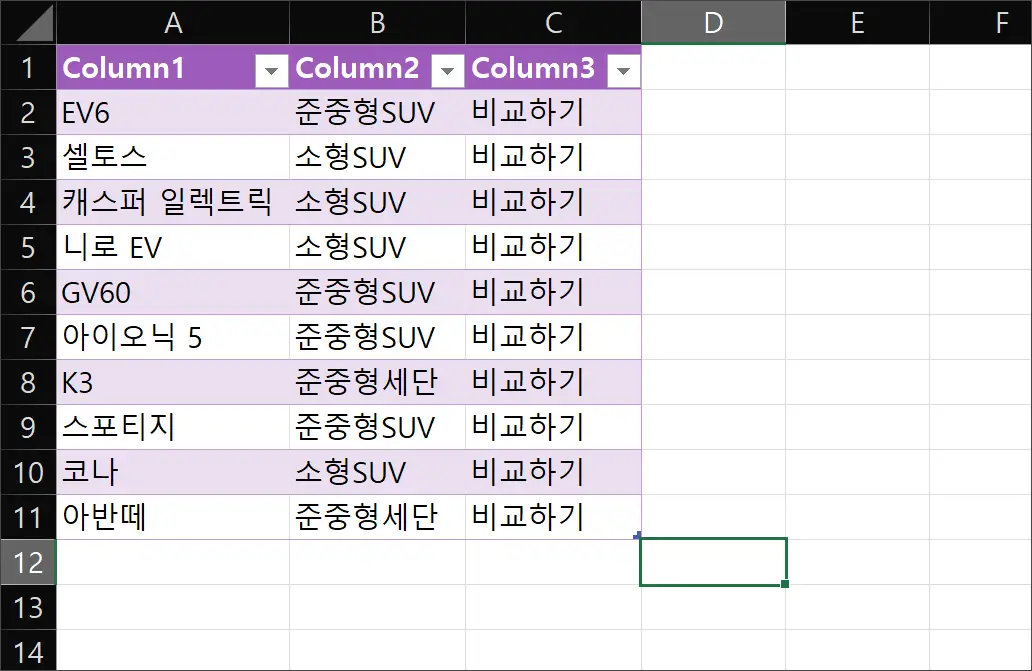The width and height of the screenshot is (1032, 671).
Task: Select the cell containing 코나
Action: pos(173,472)
